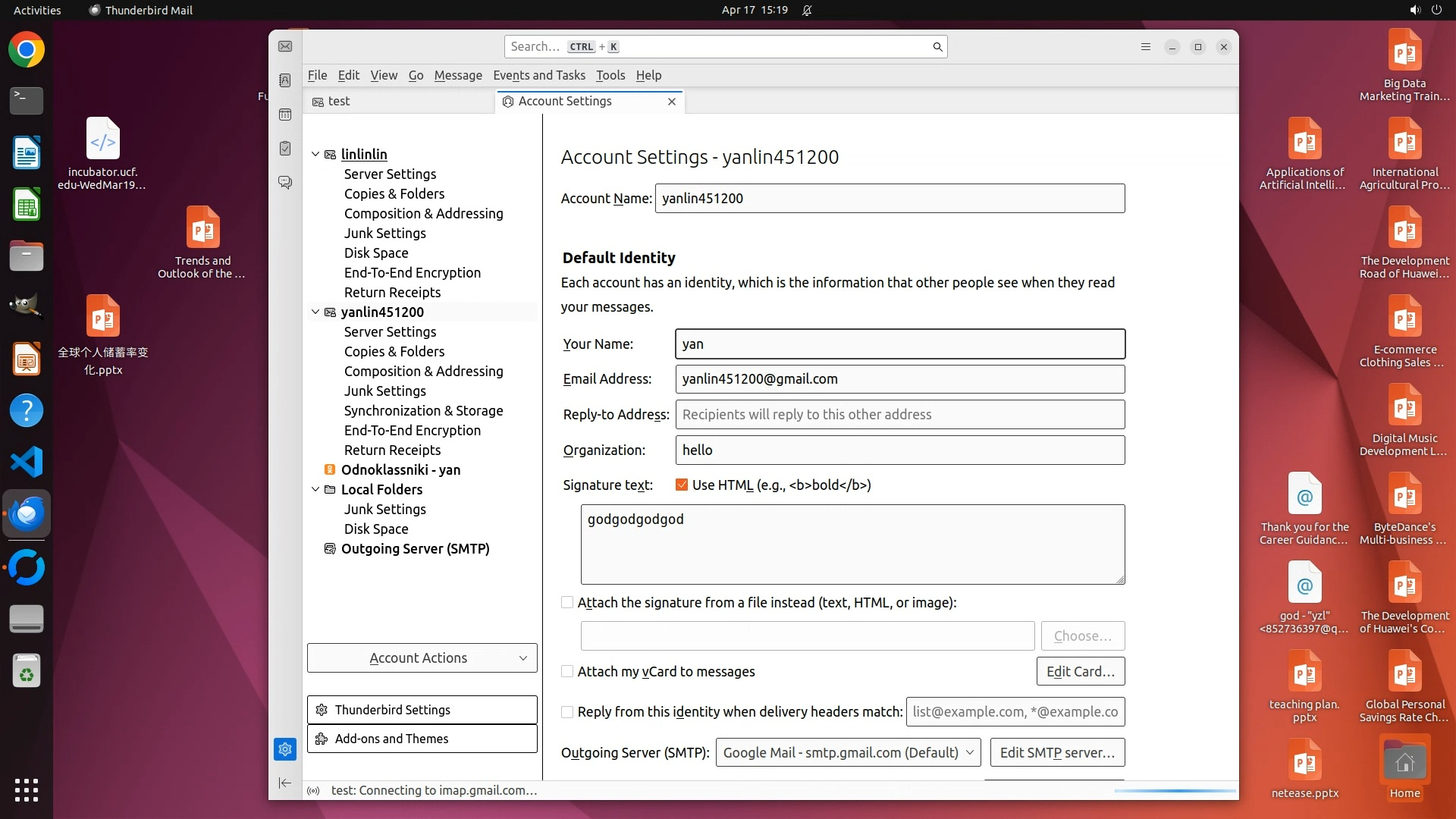The height and width of the screenshot is (819, 1456).
Task: Open the Account Actions dropdown
Action: (422, 658)
